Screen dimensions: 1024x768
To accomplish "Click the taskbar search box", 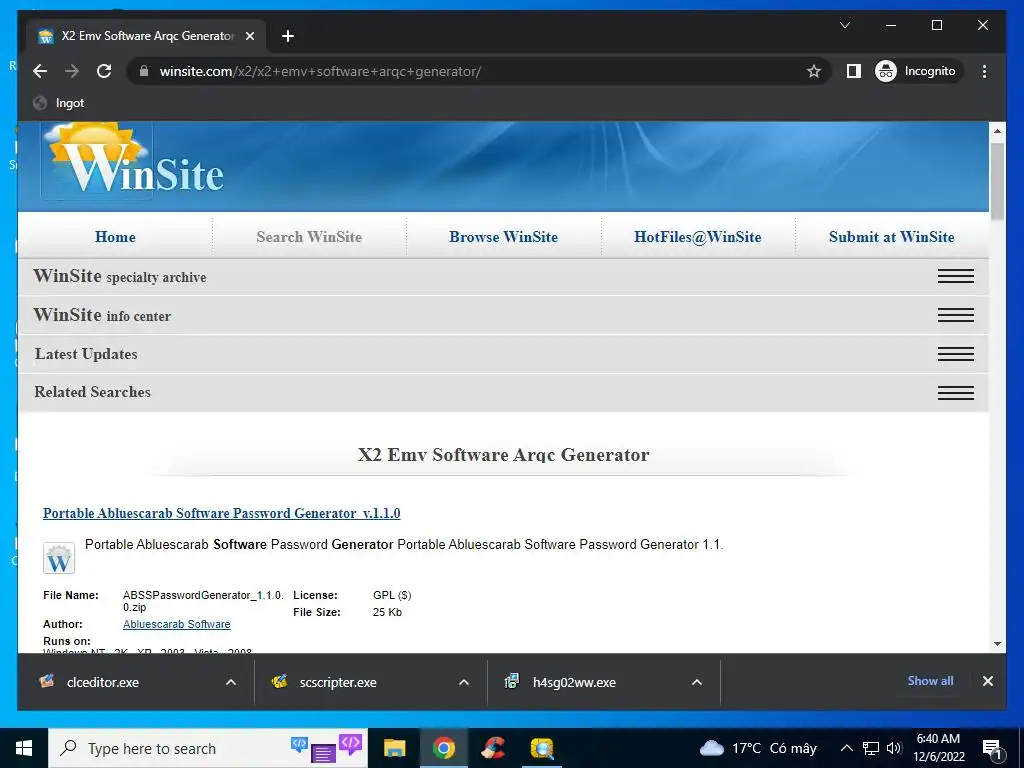I will pos(208,748).
